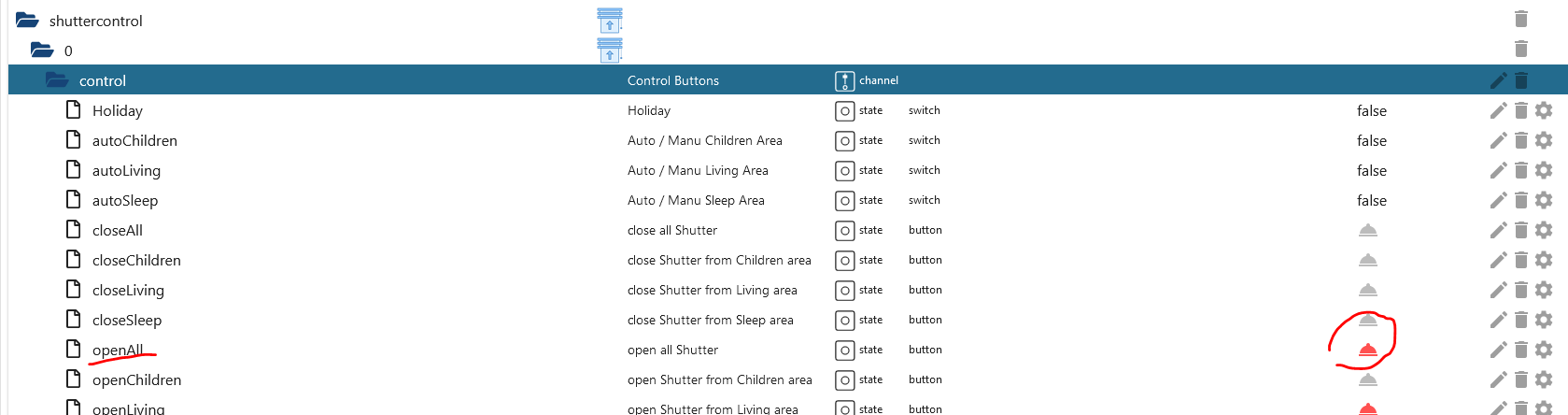Delete the shuttercontrol adapter folder
The width and height of the screenshot is (1568, 415).
click(x=1521, y=20)
